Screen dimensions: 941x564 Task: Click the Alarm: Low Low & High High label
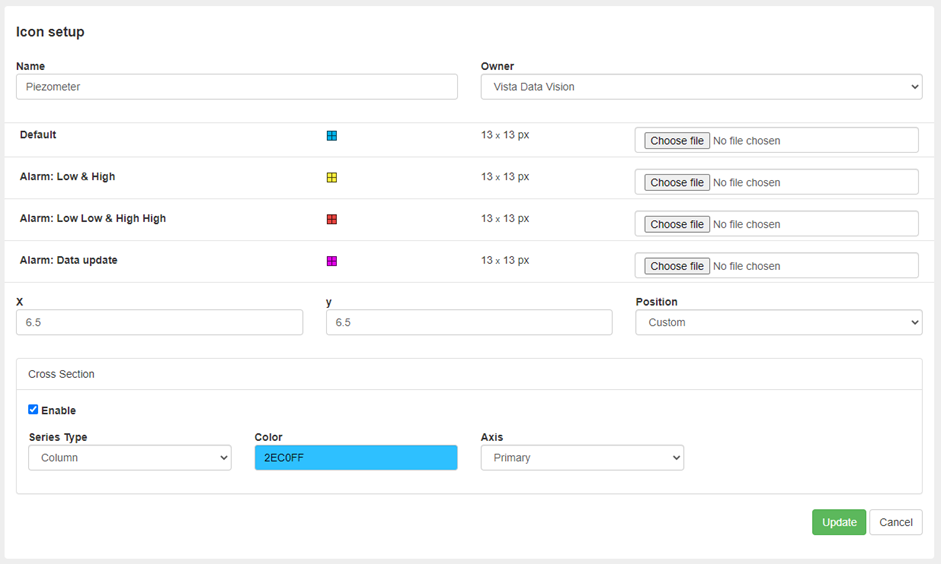[x=93, y=218]
